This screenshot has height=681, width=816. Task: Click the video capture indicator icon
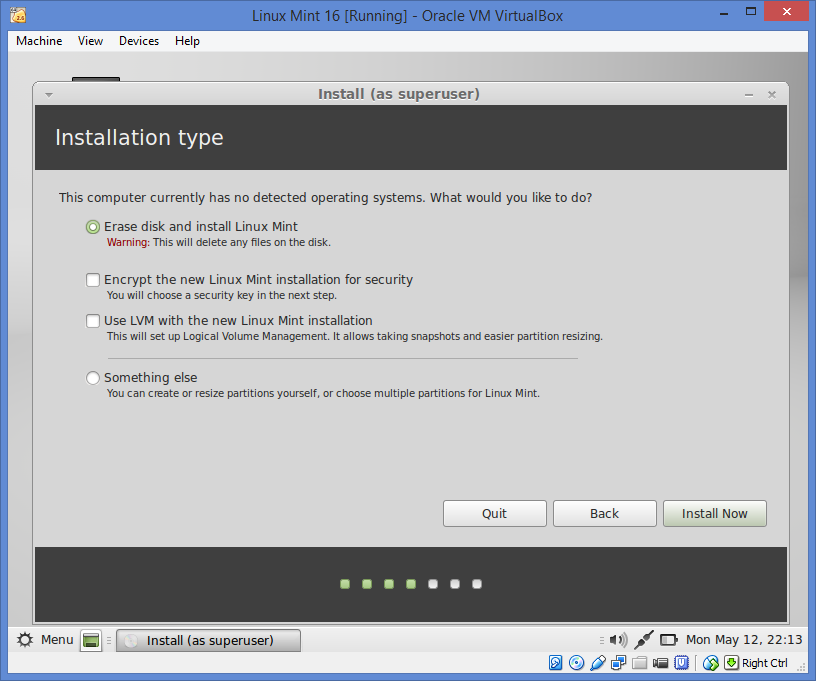click(x=660, y=663)
